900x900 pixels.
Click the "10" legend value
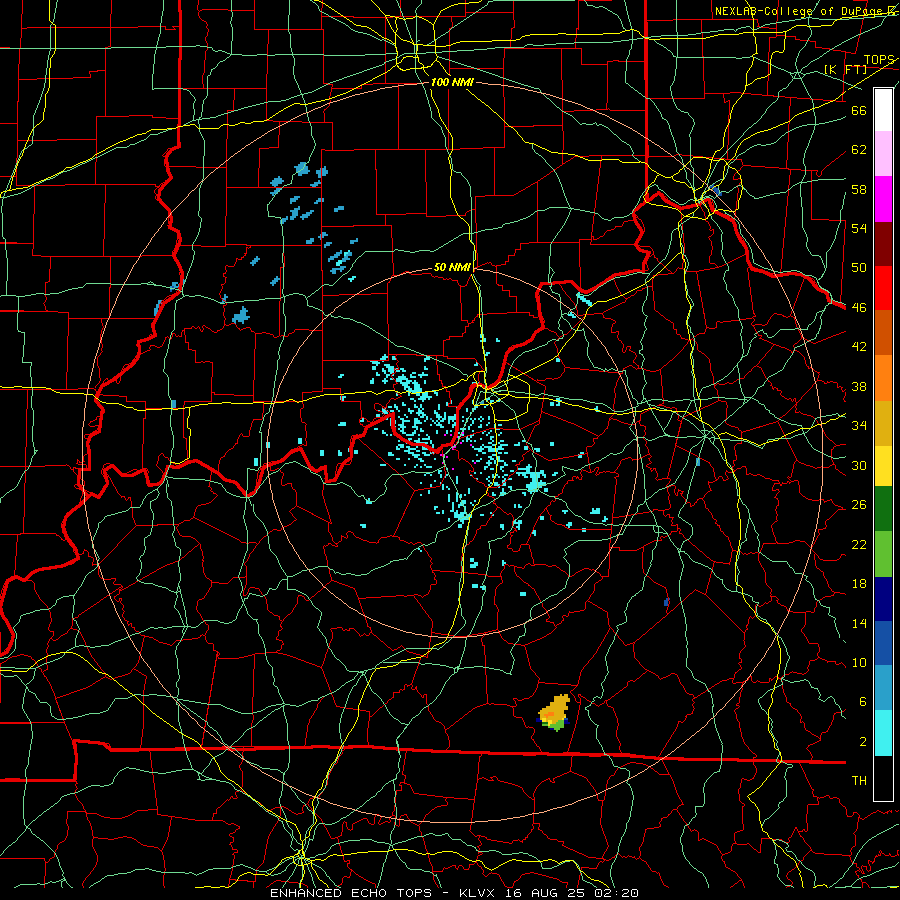[x=859, y=662]
